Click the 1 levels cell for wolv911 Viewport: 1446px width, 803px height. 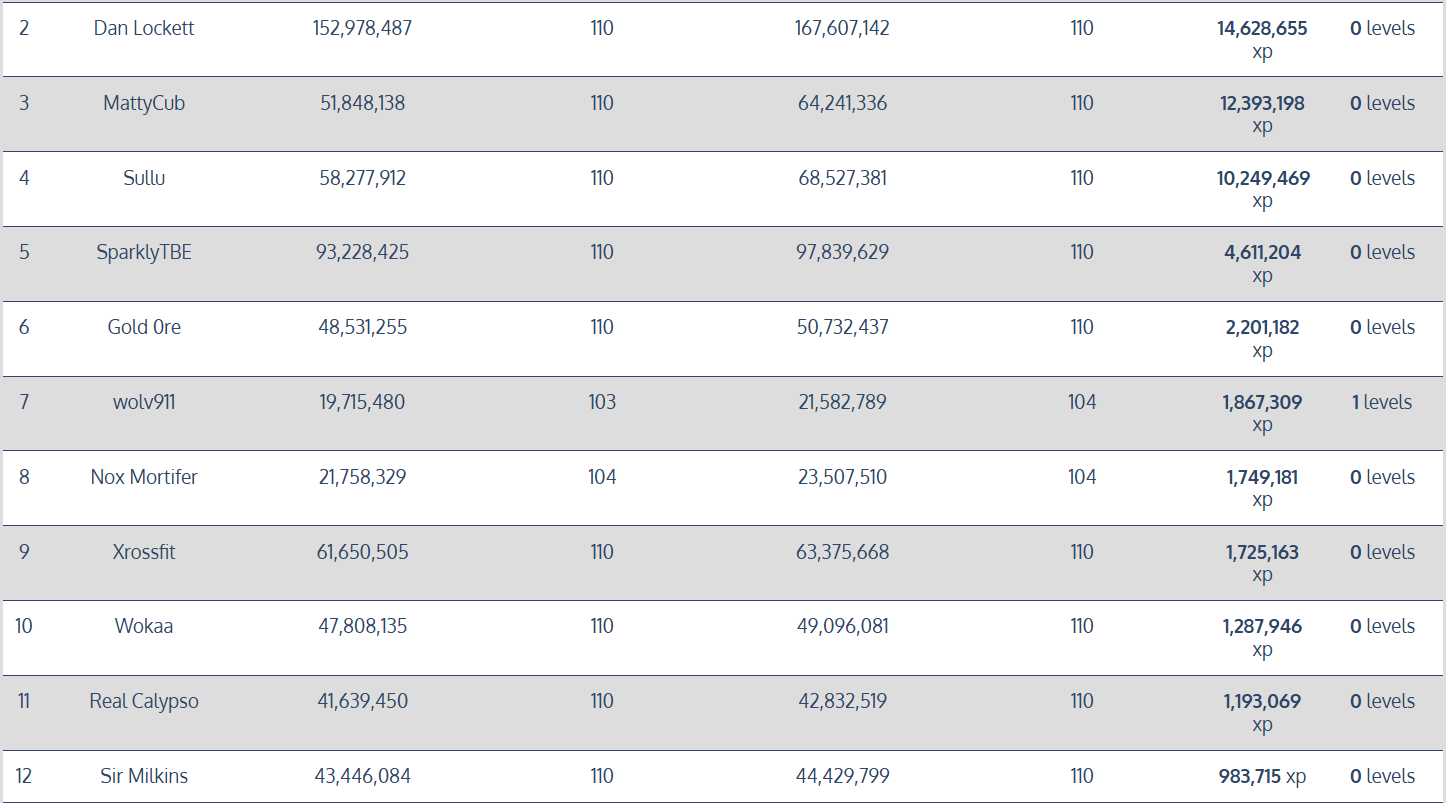[1382, 402]
